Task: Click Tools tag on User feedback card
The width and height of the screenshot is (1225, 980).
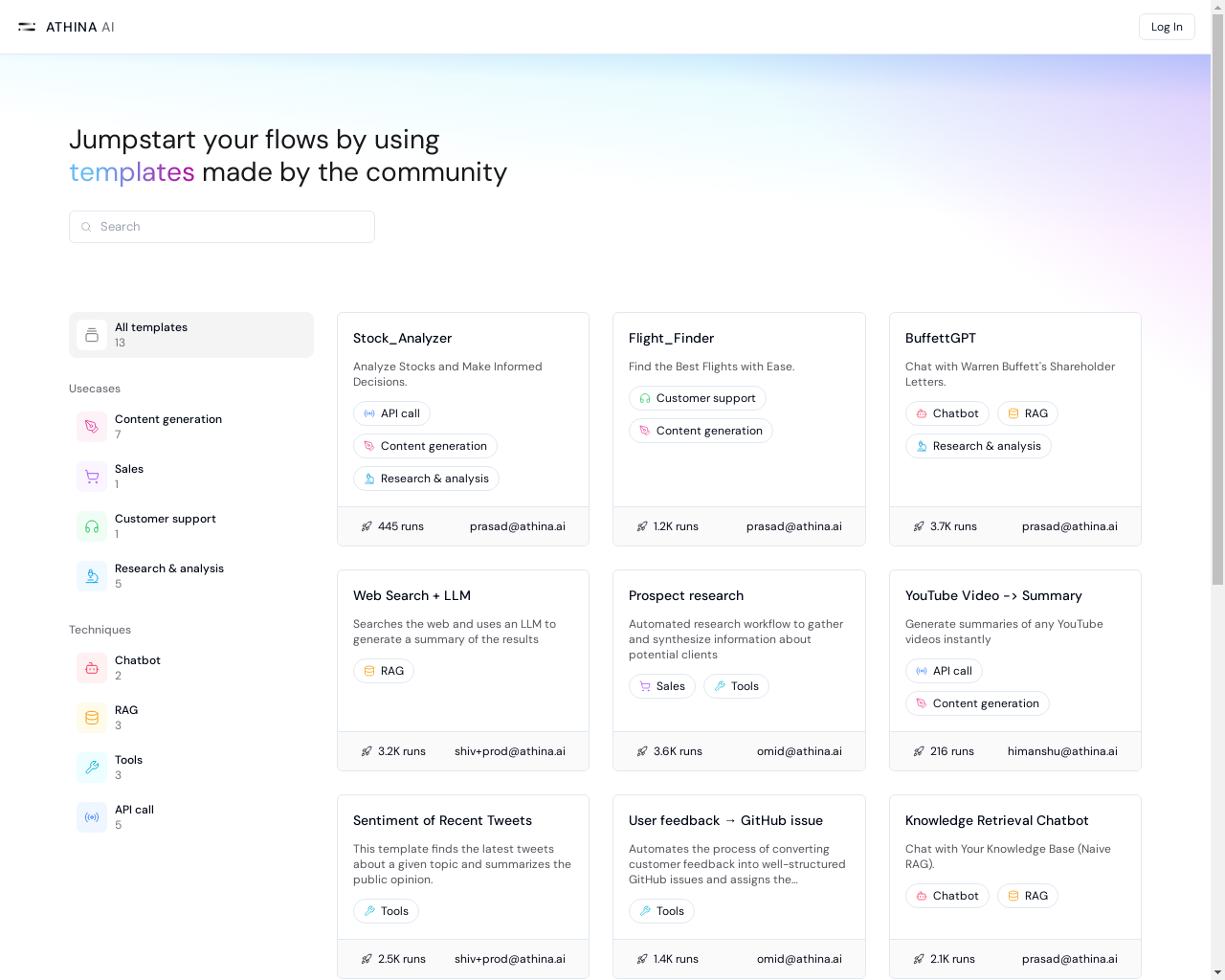Action: point(661,911)
